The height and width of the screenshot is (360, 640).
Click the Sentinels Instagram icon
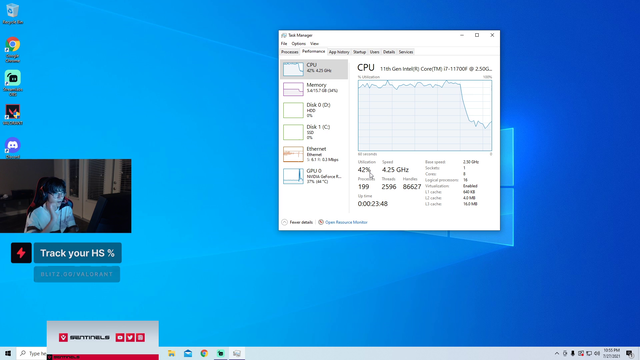(140, 338)
